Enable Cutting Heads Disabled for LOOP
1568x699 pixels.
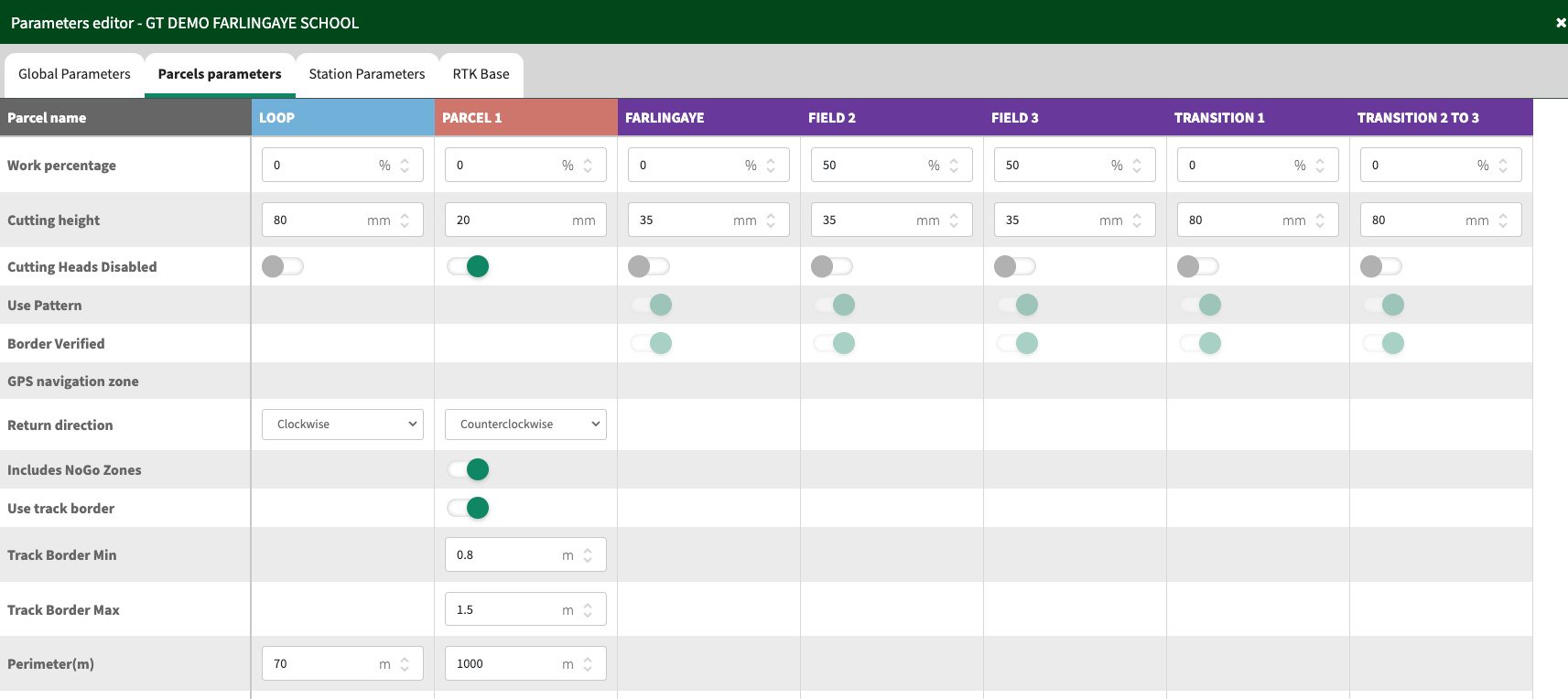pos(283,266)
